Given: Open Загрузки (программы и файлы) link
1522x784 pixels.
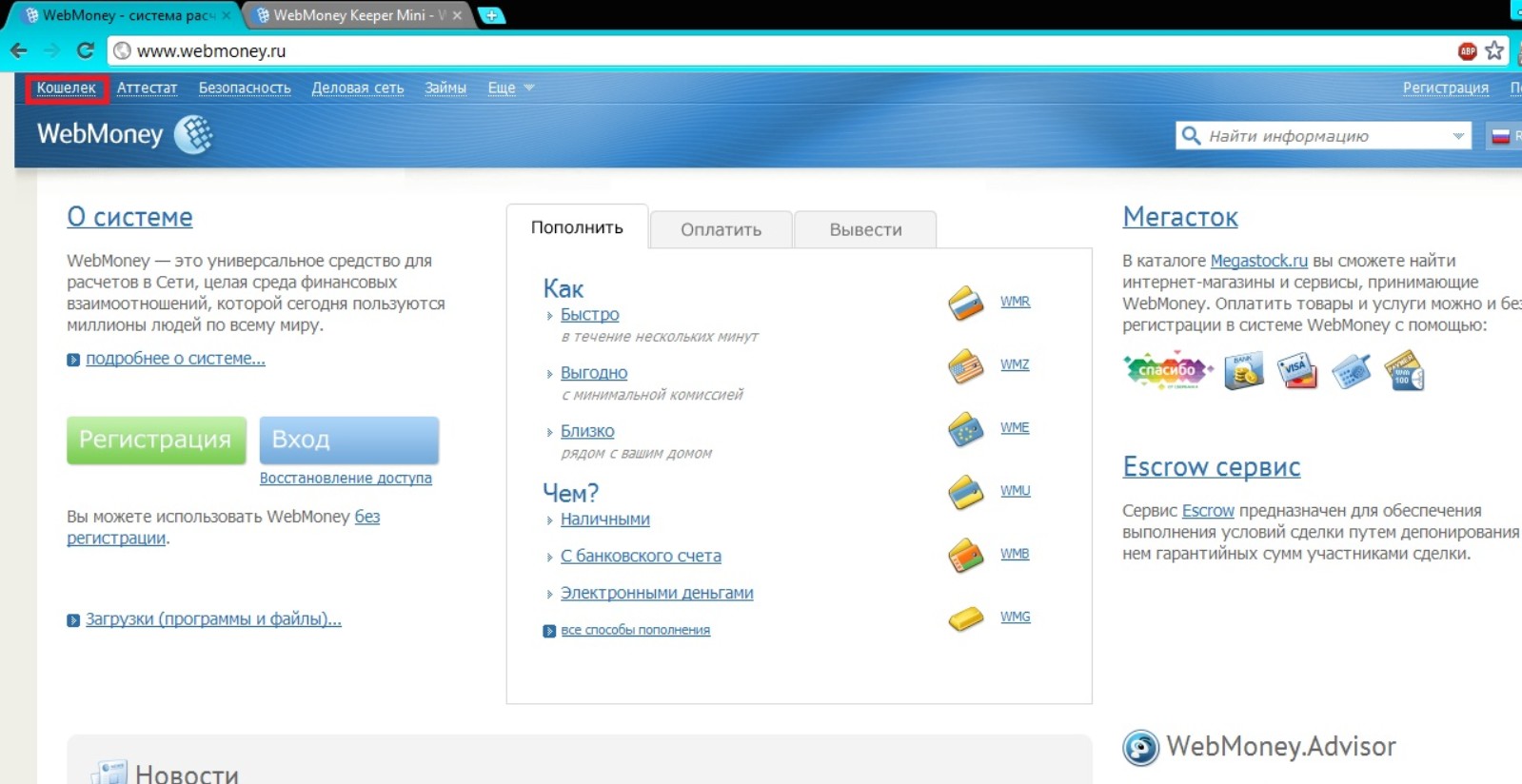Looking at the screenshot, I should pos(213,619).
